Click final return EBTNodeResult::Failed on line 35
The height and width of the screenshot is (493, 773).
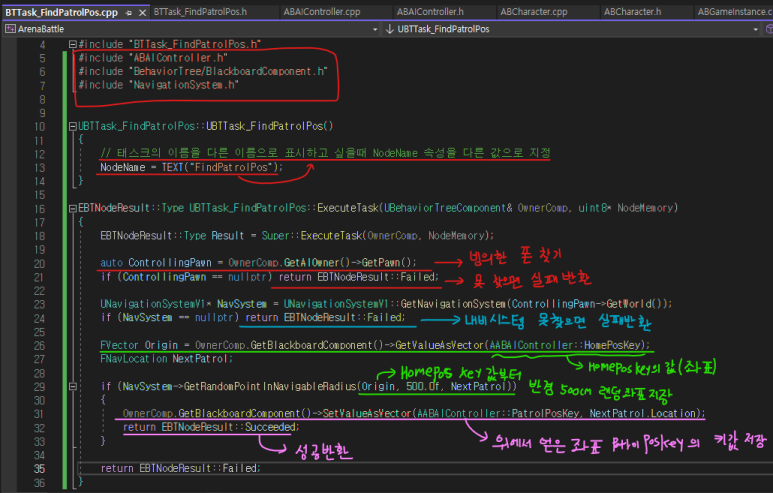[180, 468]
